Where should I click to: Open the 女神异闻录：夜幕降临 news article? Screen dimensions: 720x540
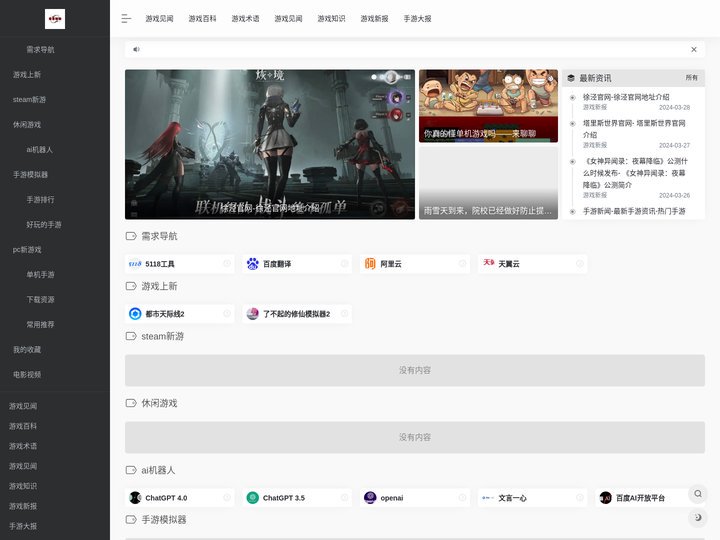pyautogui.click(x=636, y=173)
